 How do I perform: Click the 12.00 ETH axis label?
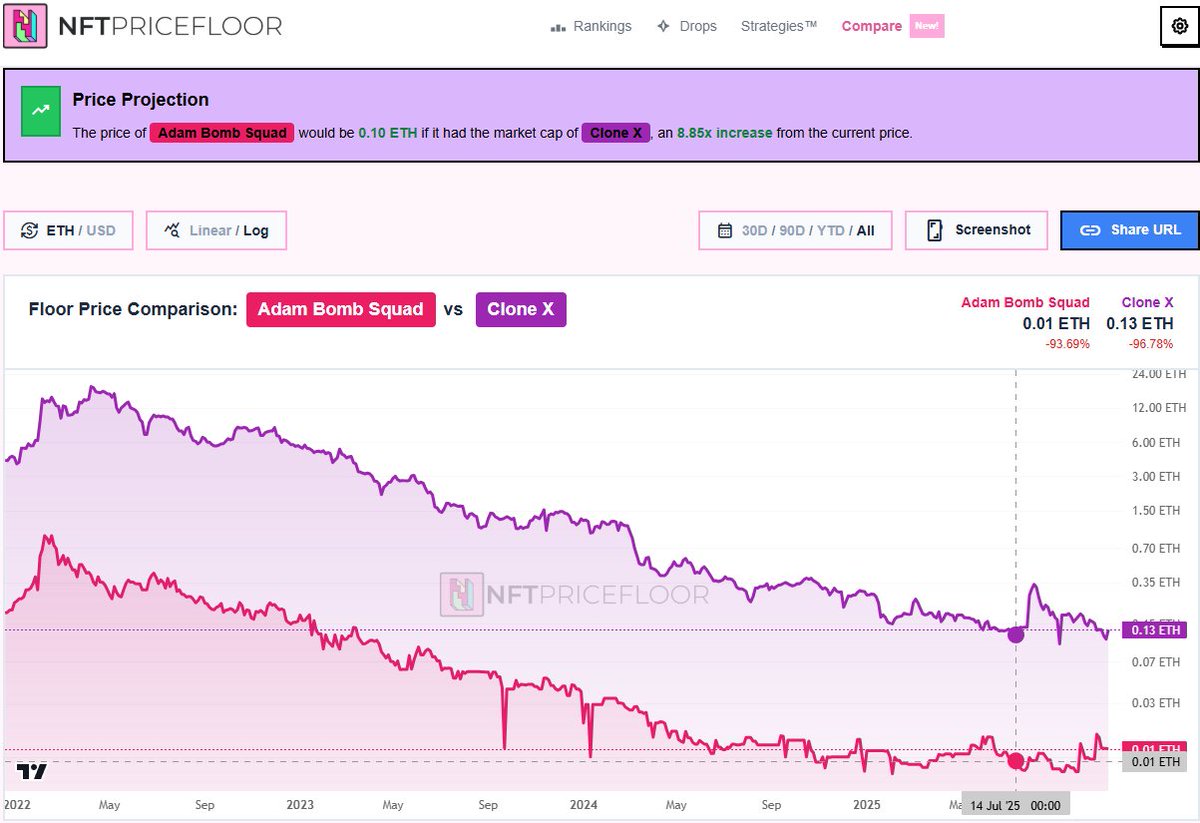pyautogui.click(x=1158, y=408)
